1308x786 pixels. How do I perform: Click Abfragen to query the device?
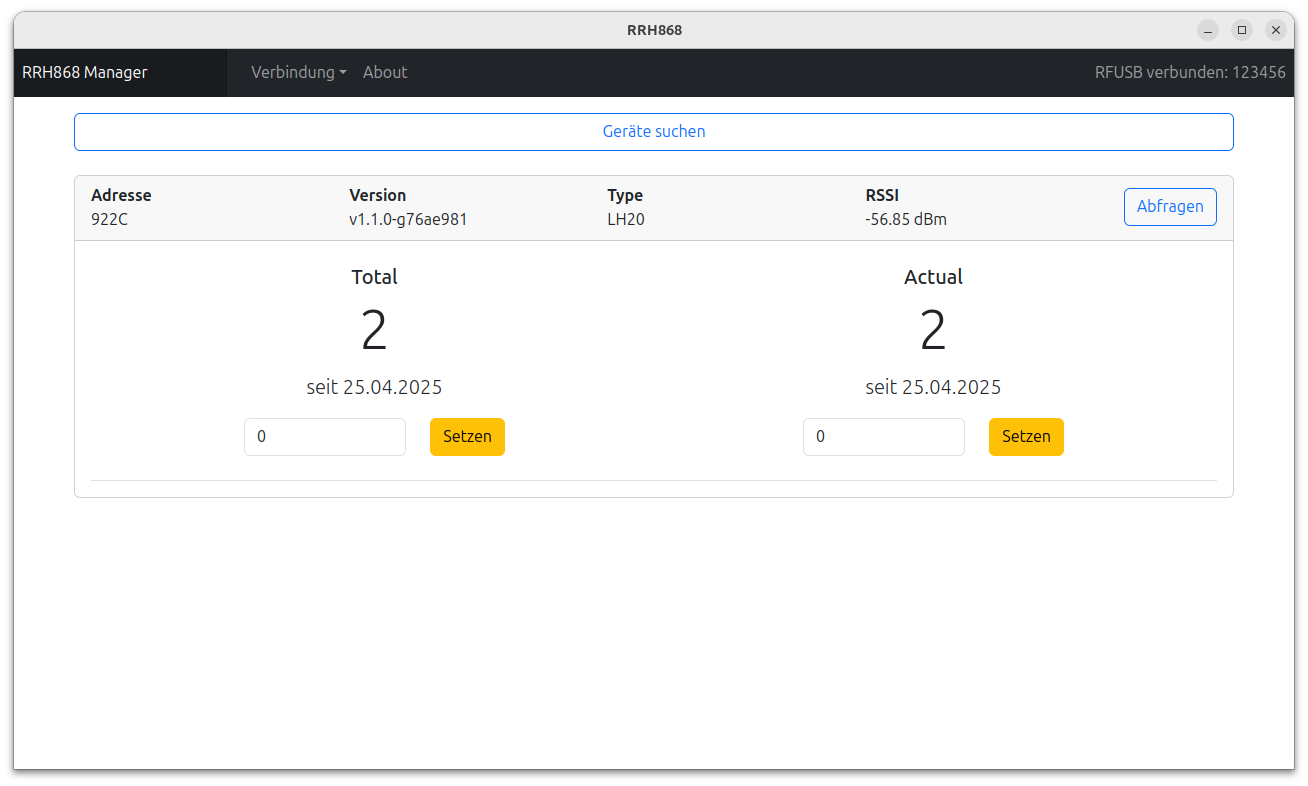(x=1170, y=207)
